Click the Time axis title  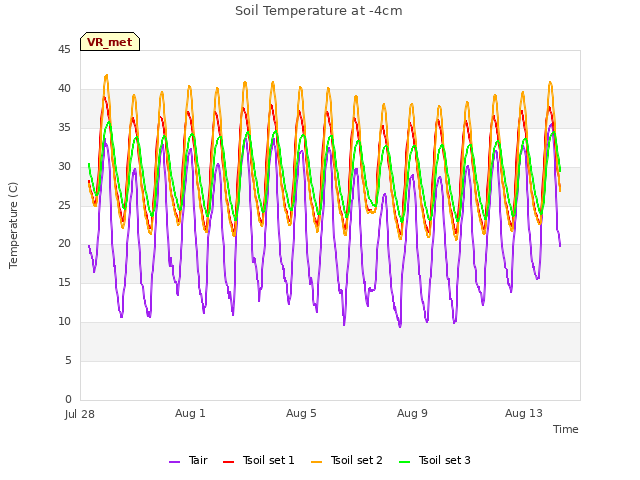[x=565, y=429]
